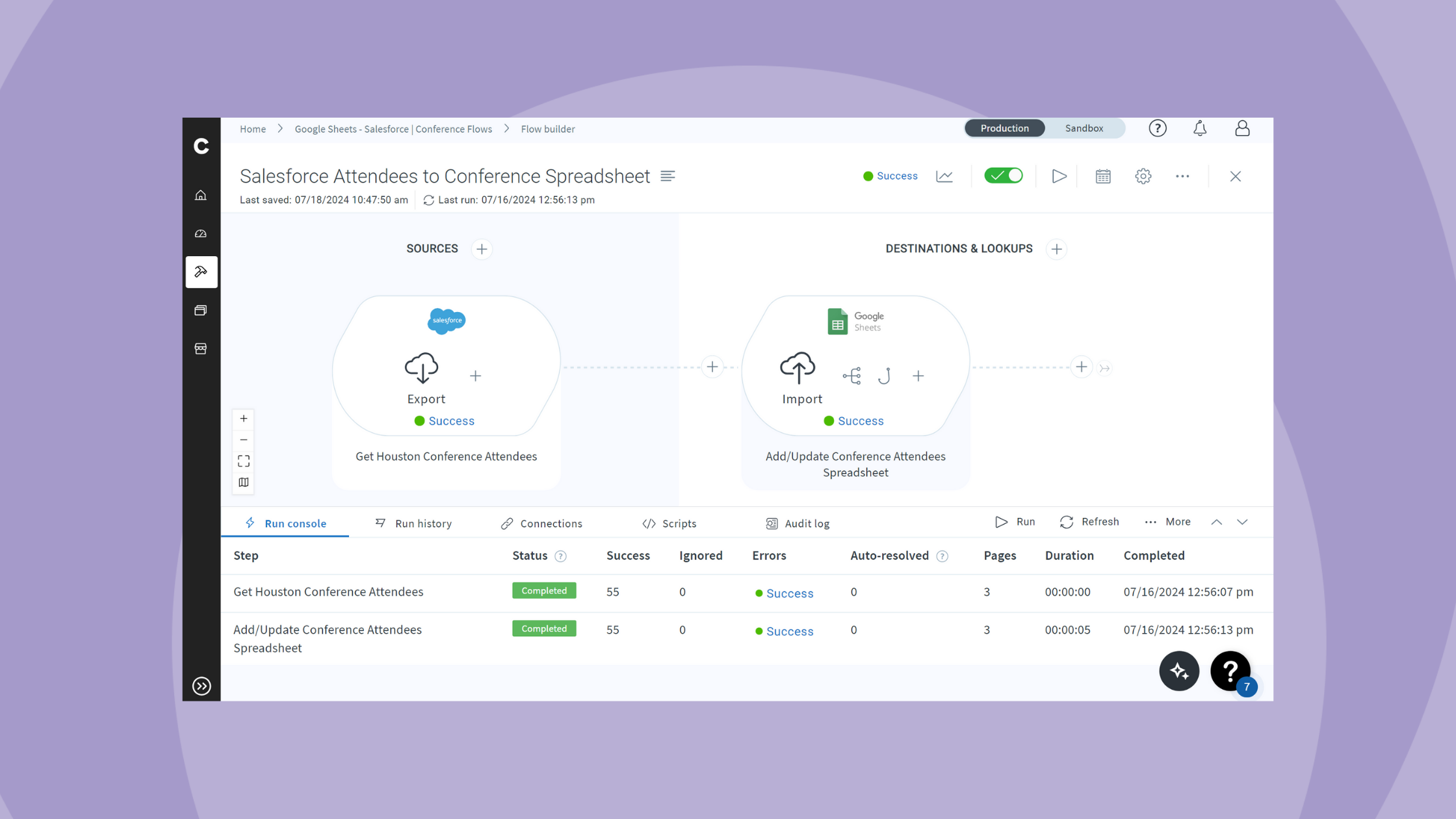Switch to Run history tab

(x=413, y=523)
